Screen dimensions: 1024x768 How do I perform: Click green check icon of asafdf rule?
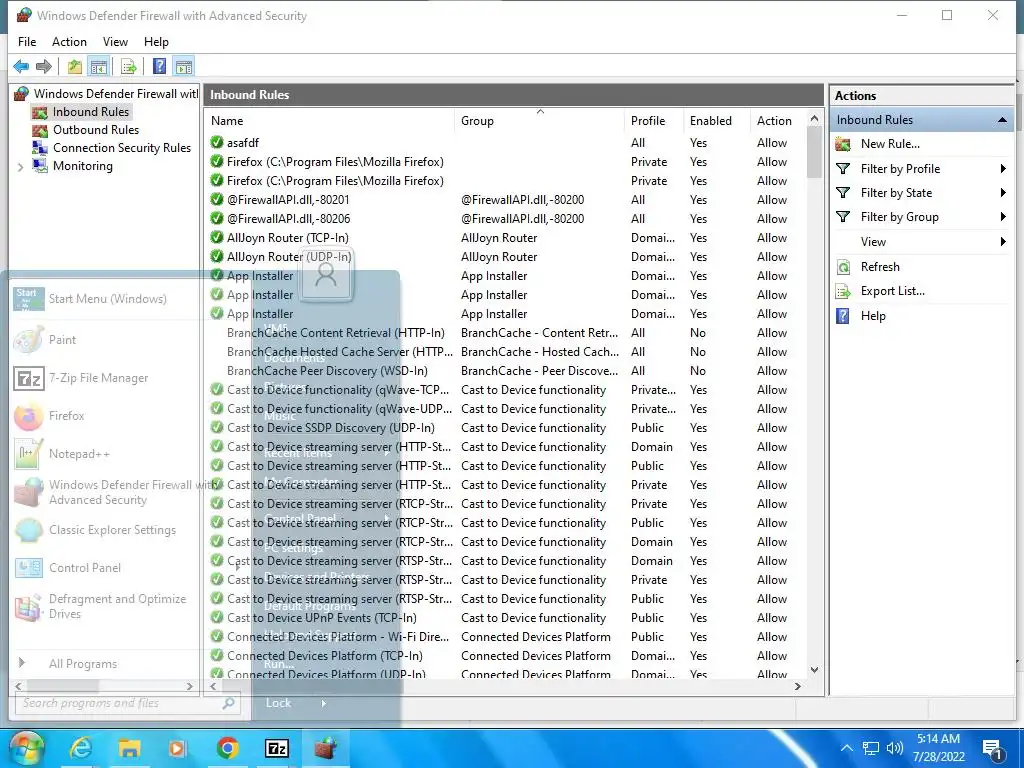217,142
